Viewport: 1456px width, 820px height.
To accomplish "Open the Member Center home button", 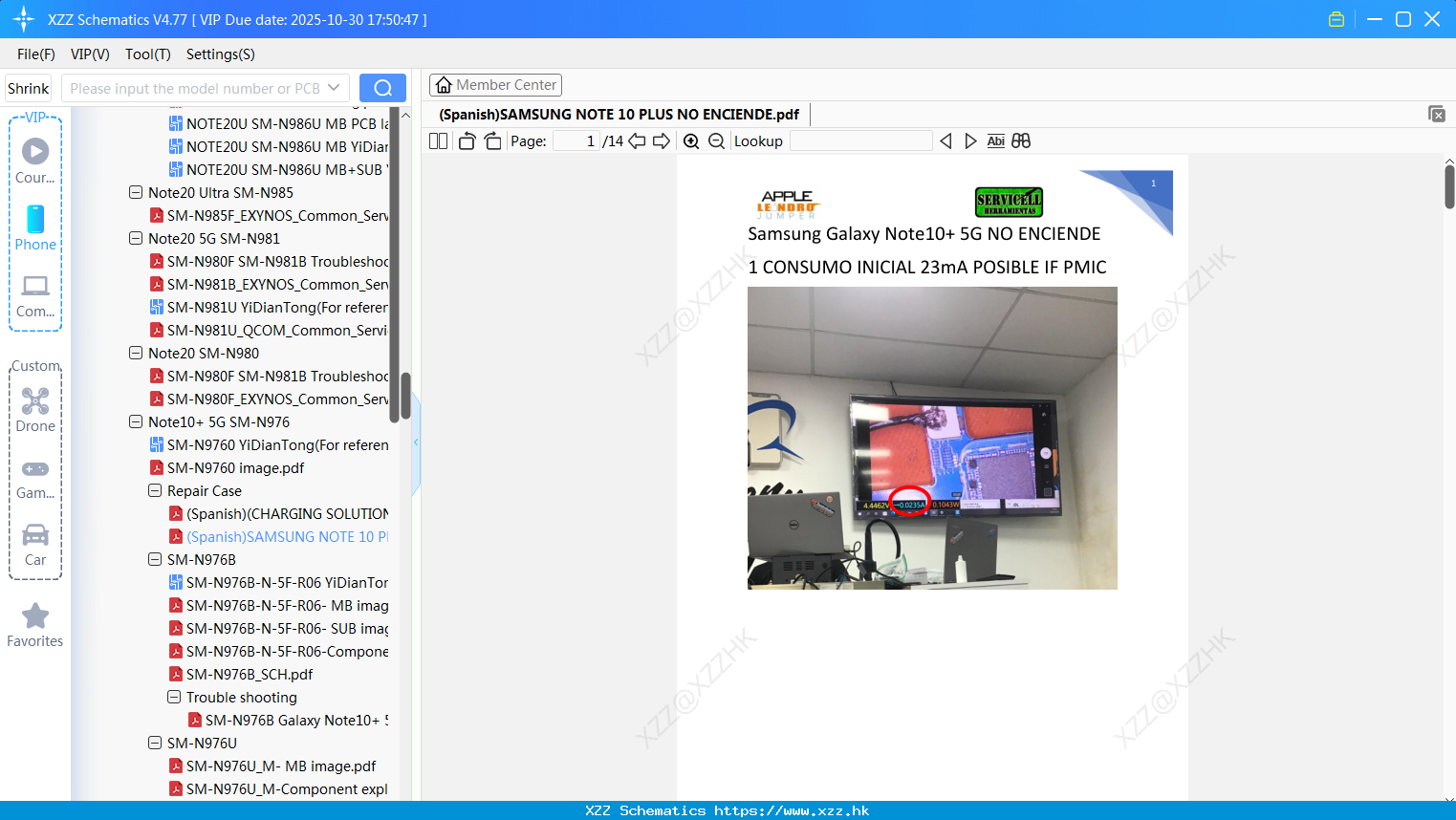I will (495, 85).
